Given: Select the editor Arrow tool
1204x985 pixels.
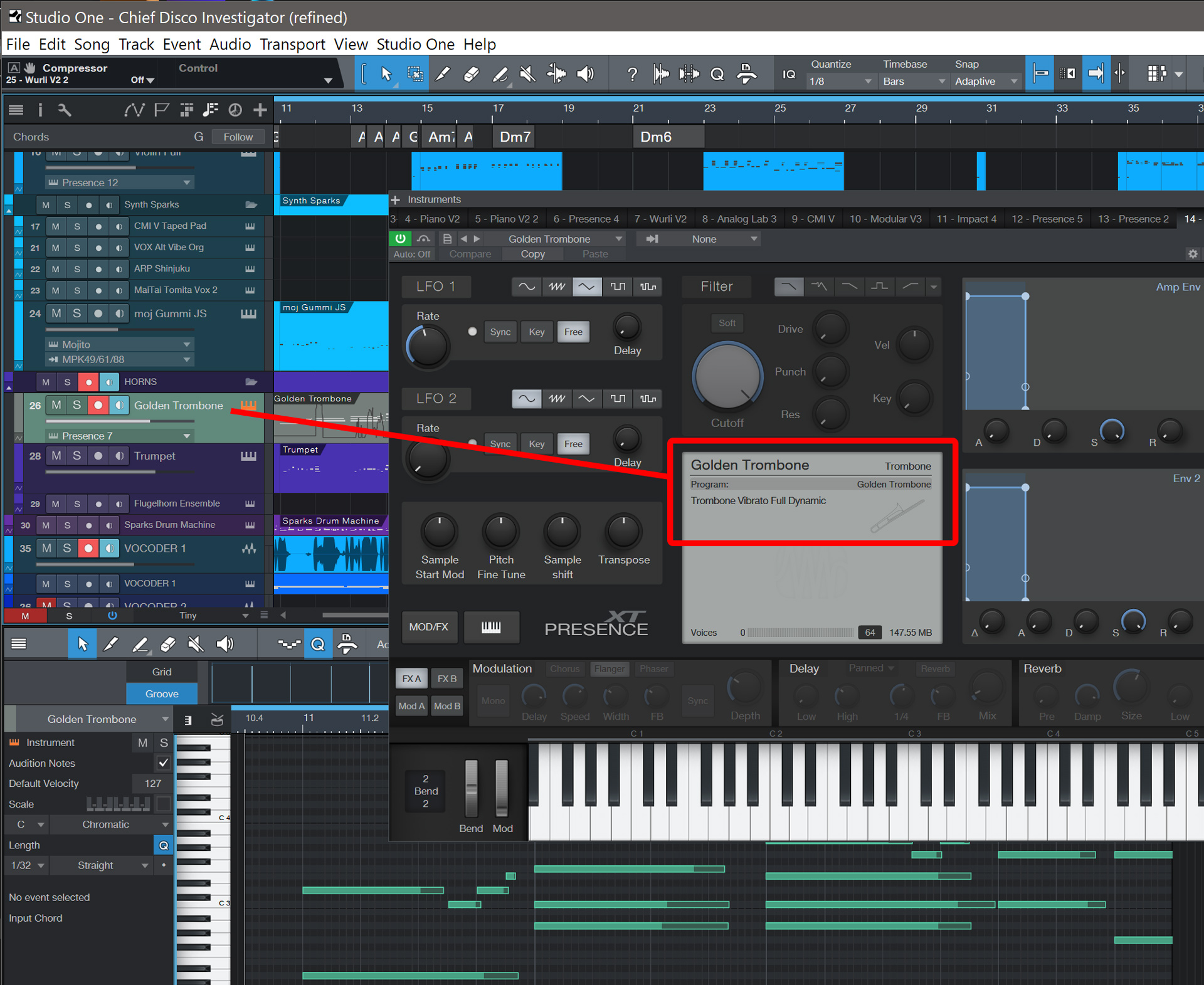Looking at the screenshot, I should [x=82, y=644].
